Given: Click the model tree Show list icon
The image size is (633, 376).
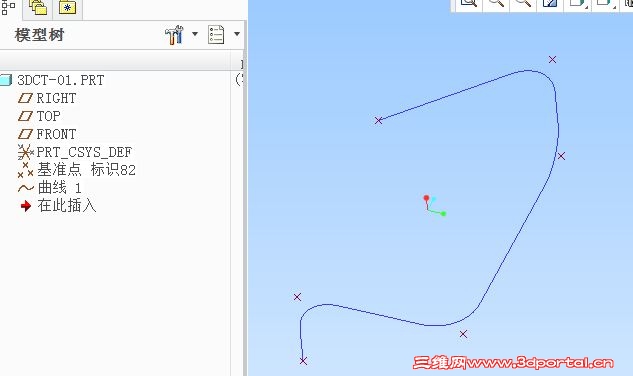Looking at the screenshot, I should (x=216, y=35).
